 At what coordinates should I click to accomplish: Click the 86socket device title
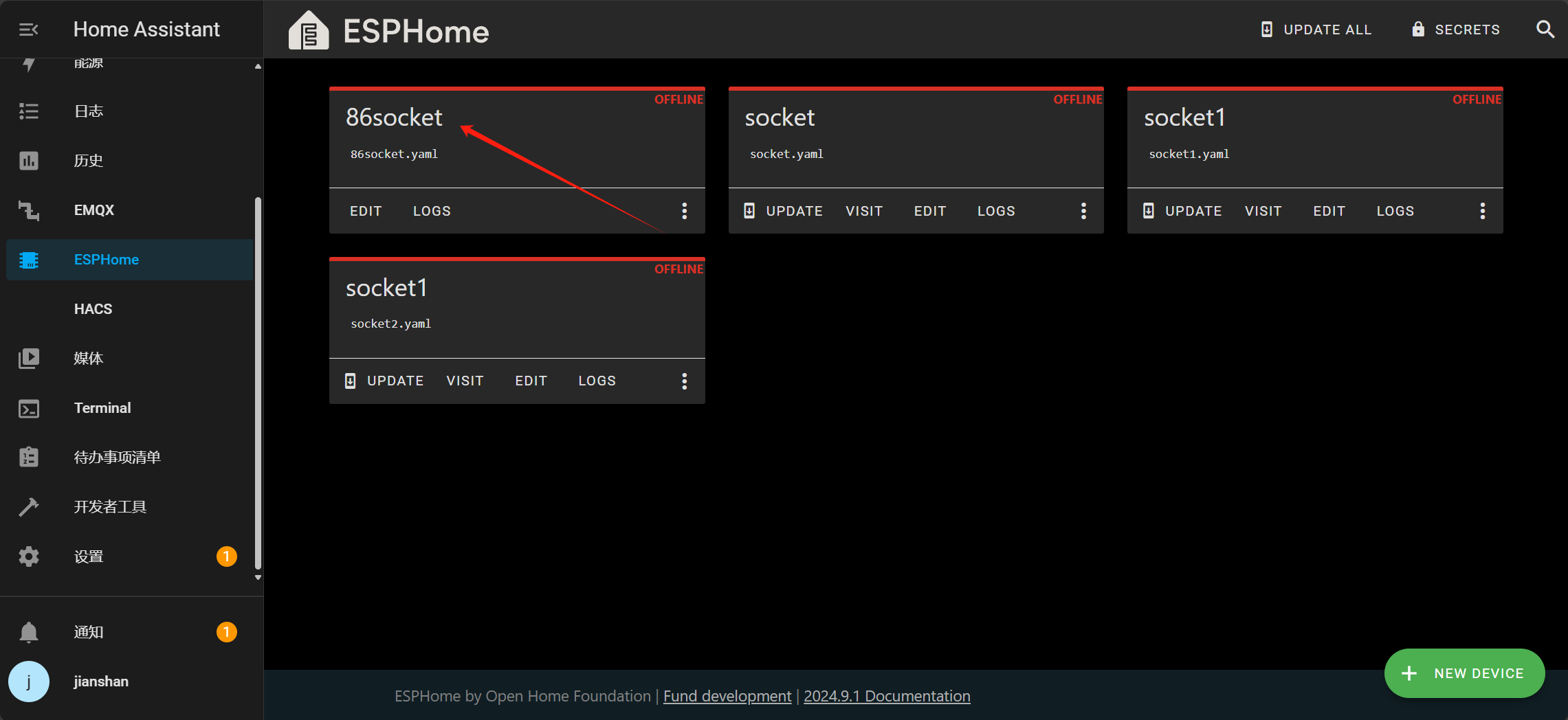(394, 117)
